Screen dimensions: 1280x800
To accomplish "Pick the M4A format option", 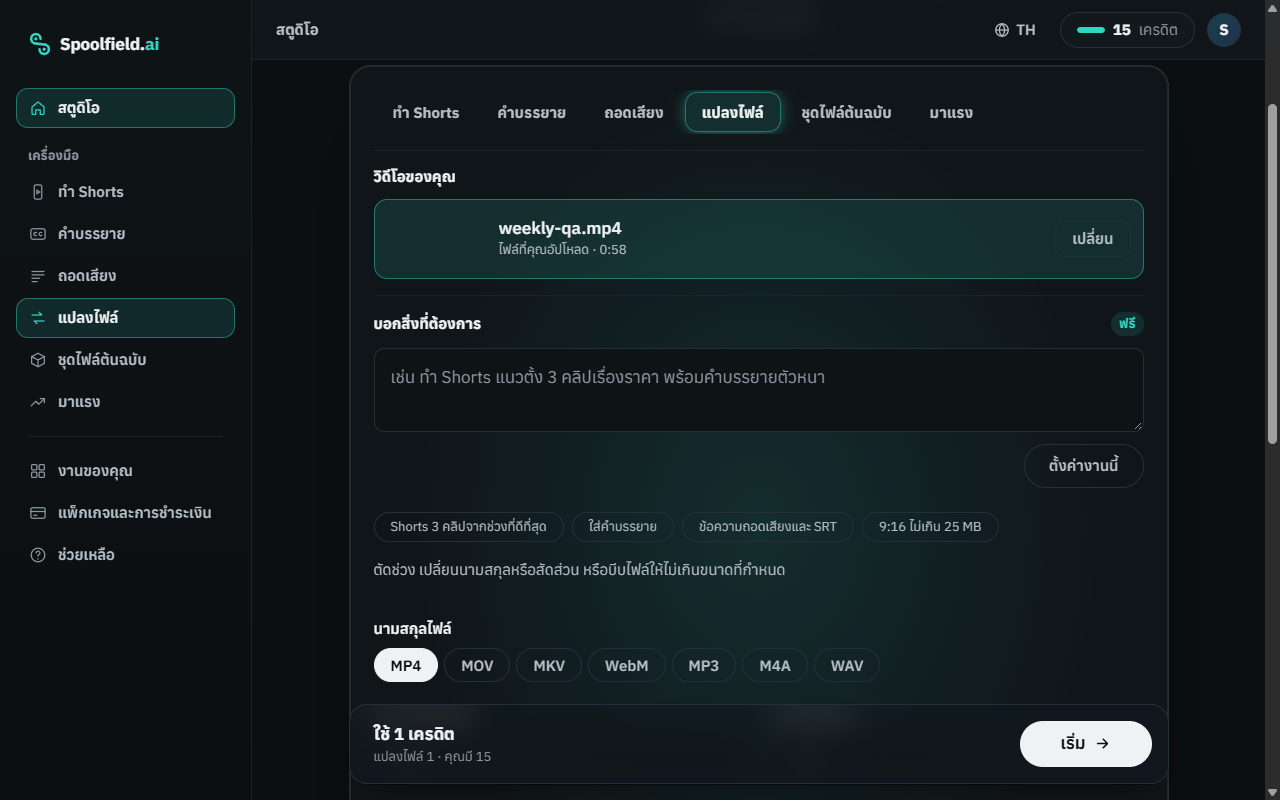I will click(x=775, y=666).
